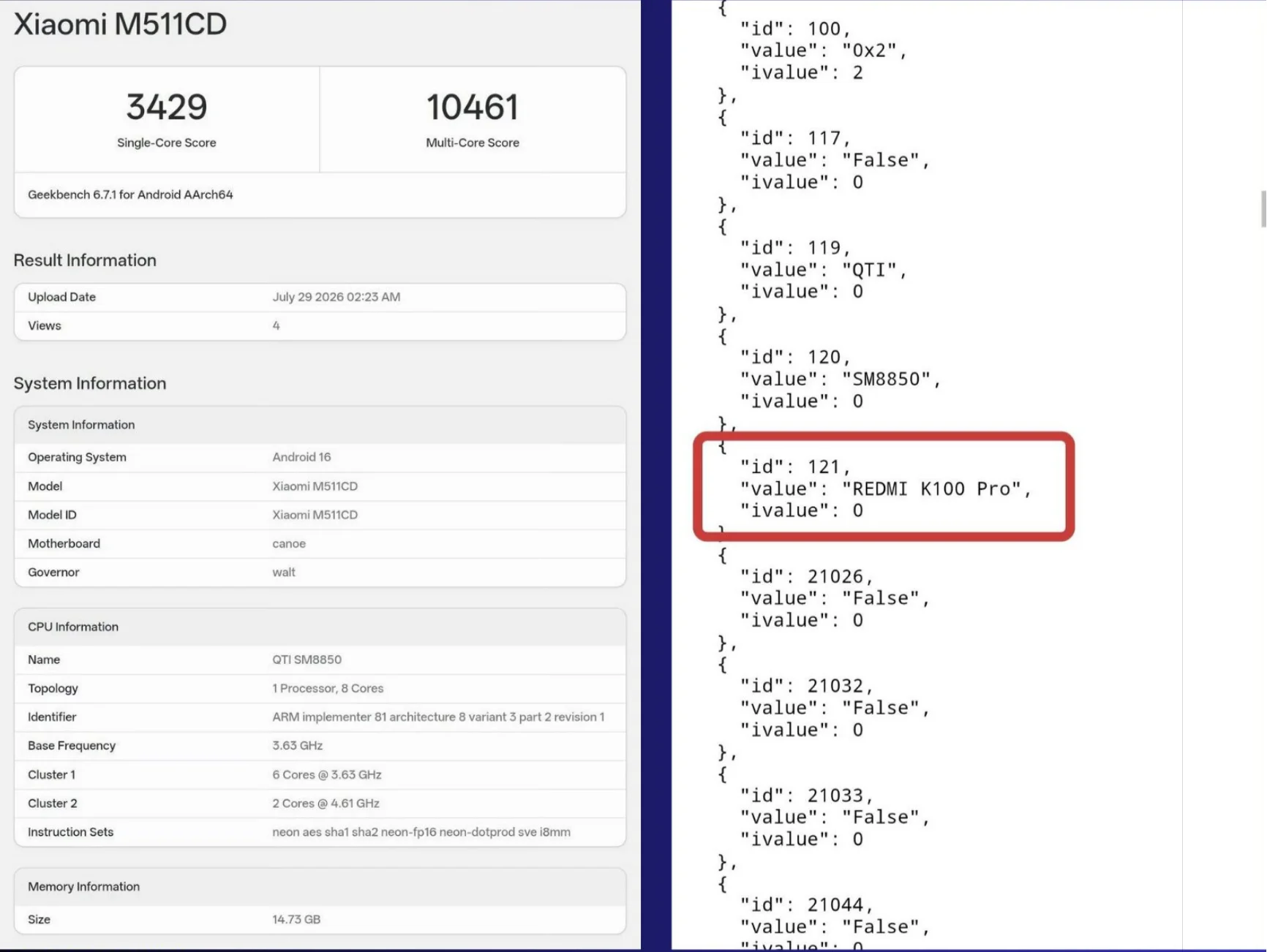Click the "value": "False" line under id 21032
Image resolution: width=1267 pixels, height=952 pixels.
pyautogui.click(x=835, y=708)
